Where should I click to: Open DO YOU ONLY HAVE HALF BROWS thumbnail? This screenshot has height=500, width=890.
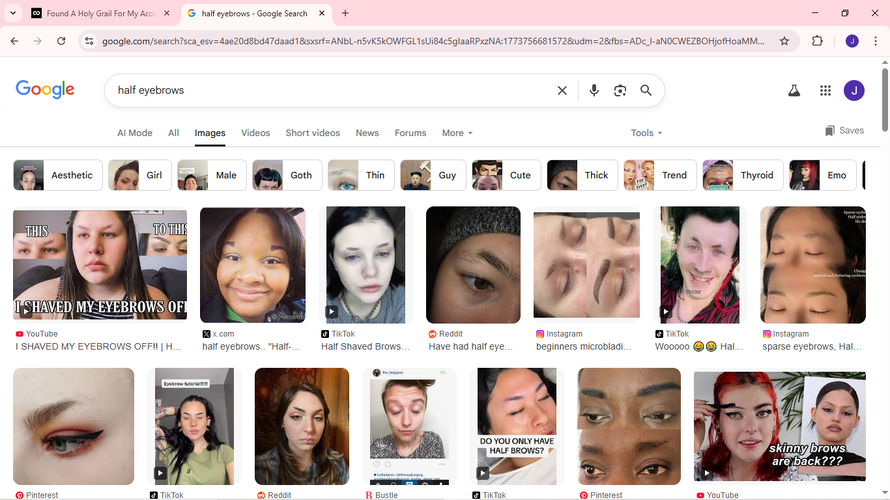pos(517,426)
